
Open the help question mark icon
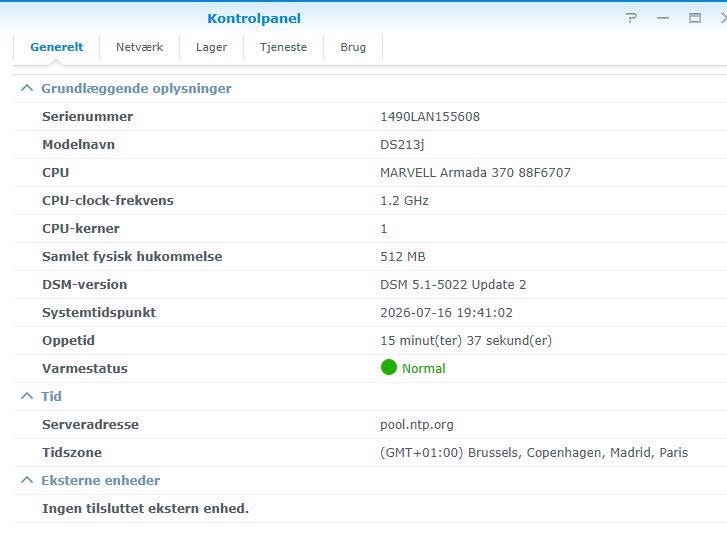[x=631, y=18]
